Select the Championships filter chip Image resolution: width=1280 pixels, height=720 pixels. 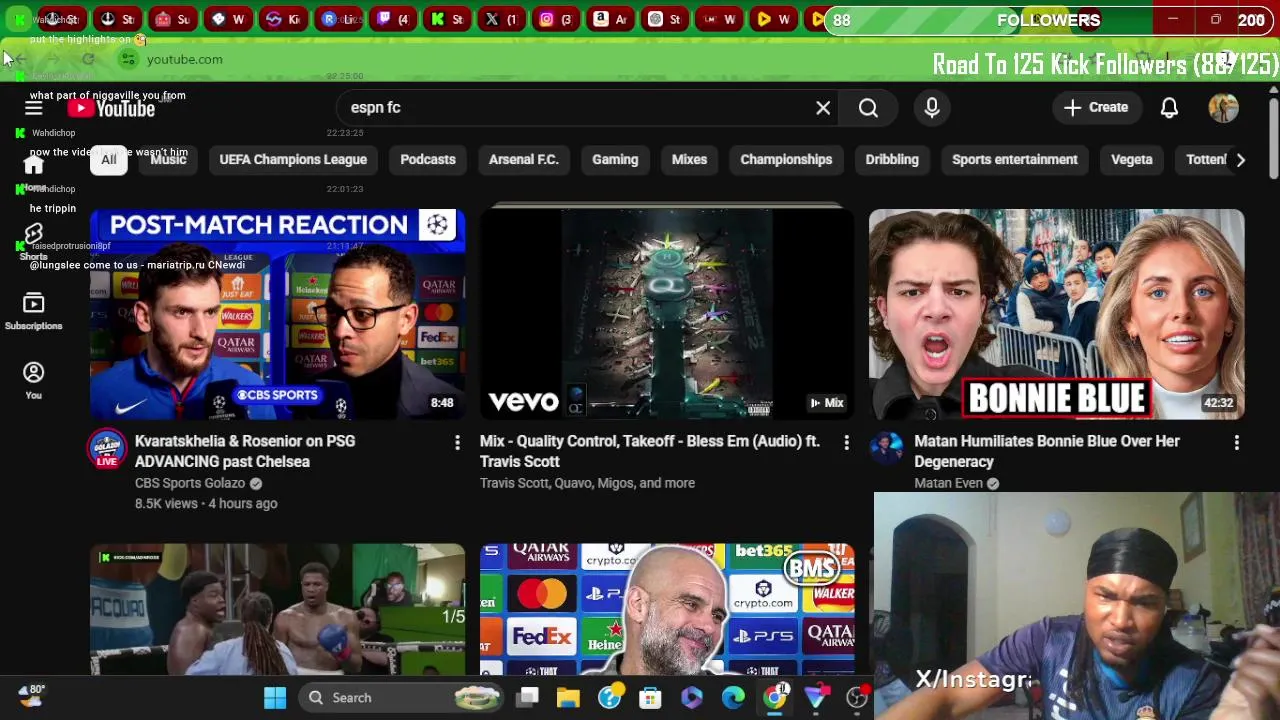coord(786,160)
